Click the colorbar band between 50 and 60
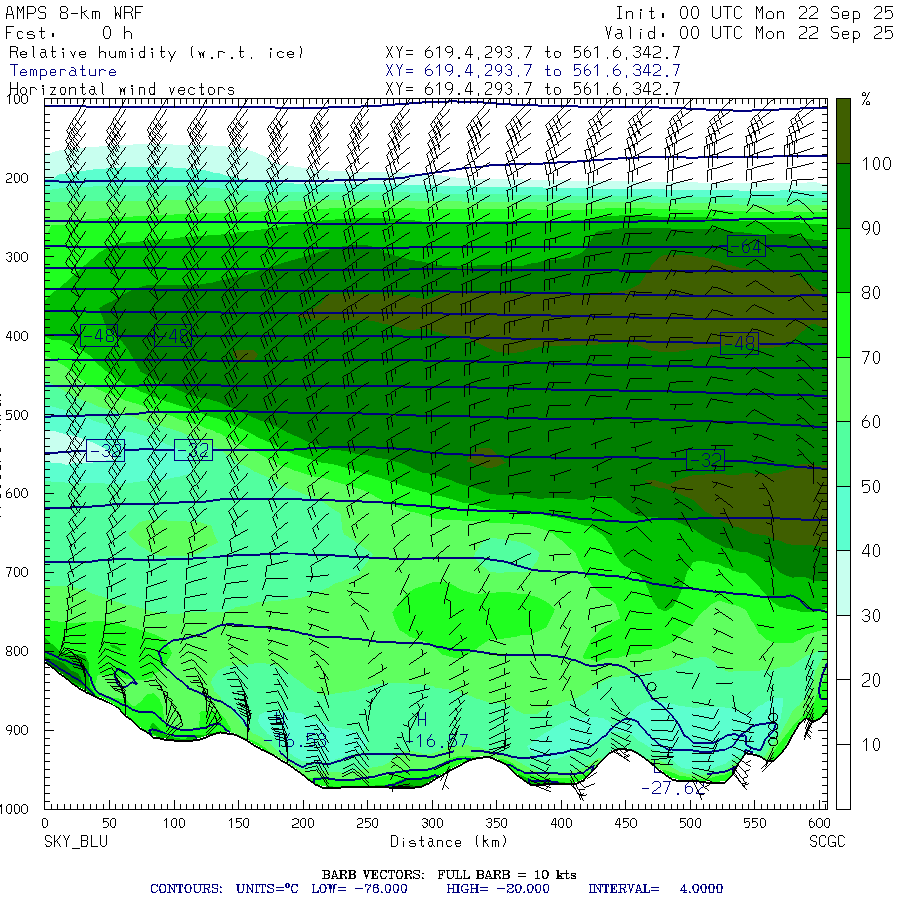The height and width of the screenshot is (900, 900). pyautogui.click(x=843, y=454)
